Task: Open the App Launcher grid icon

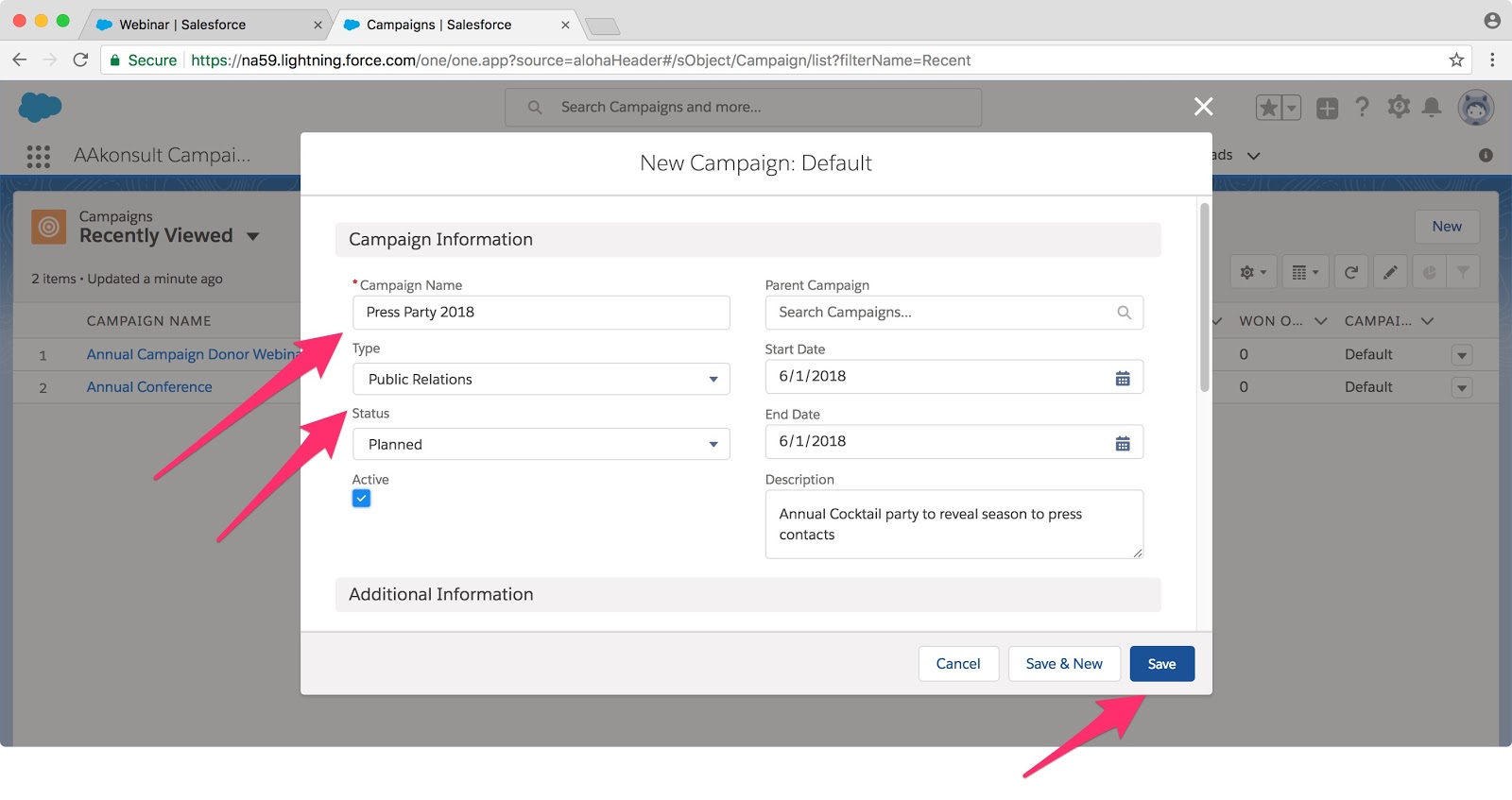Action: (x=38, y=156)
